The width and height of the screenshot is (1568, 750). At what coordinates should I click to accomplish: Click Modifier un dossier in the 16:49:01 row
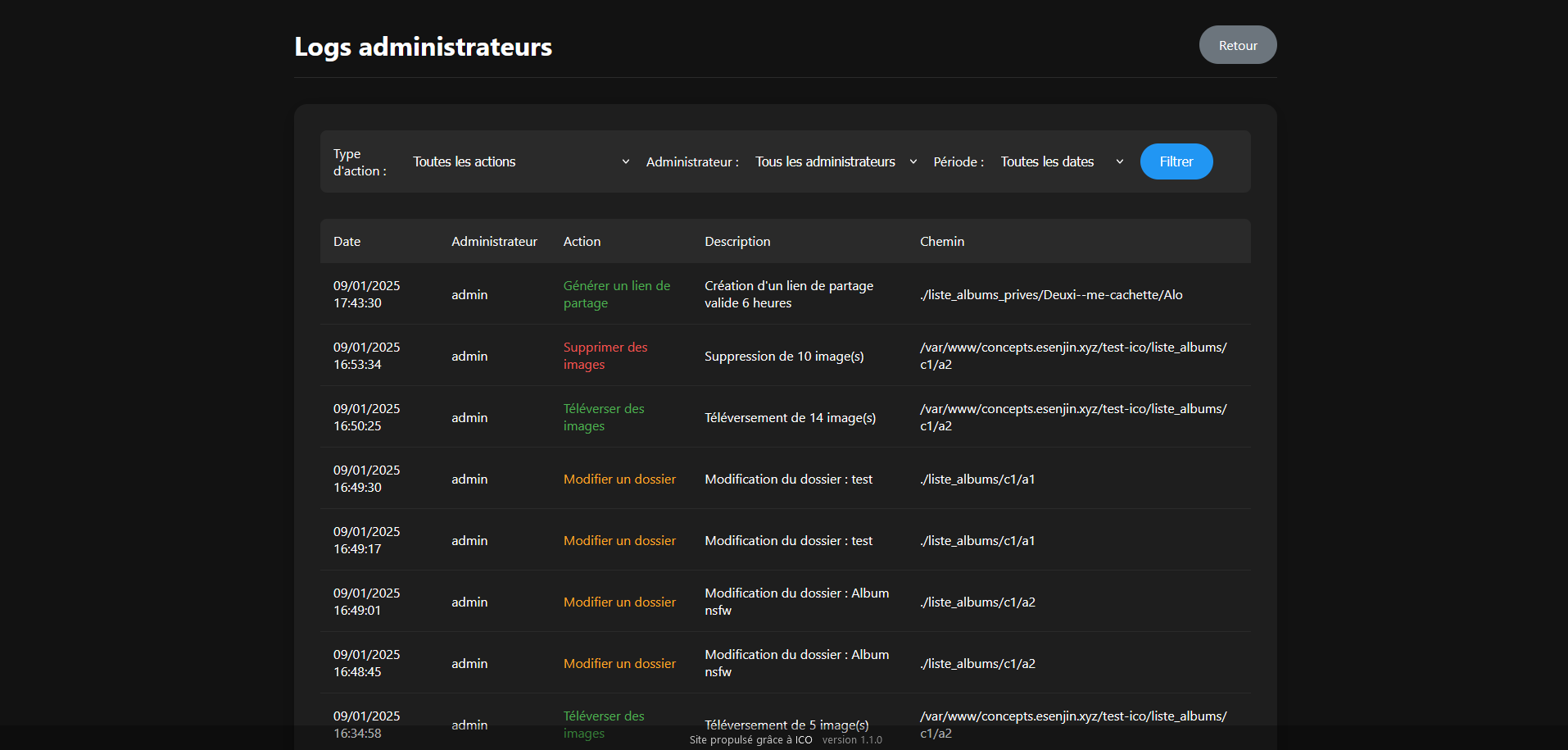point(619,602)
